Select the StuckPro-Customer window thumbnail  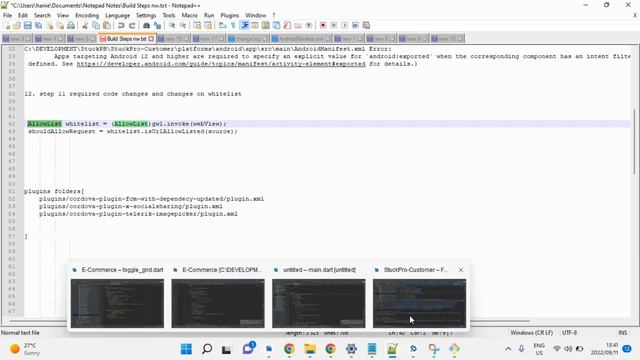click(x=419, y=303)
